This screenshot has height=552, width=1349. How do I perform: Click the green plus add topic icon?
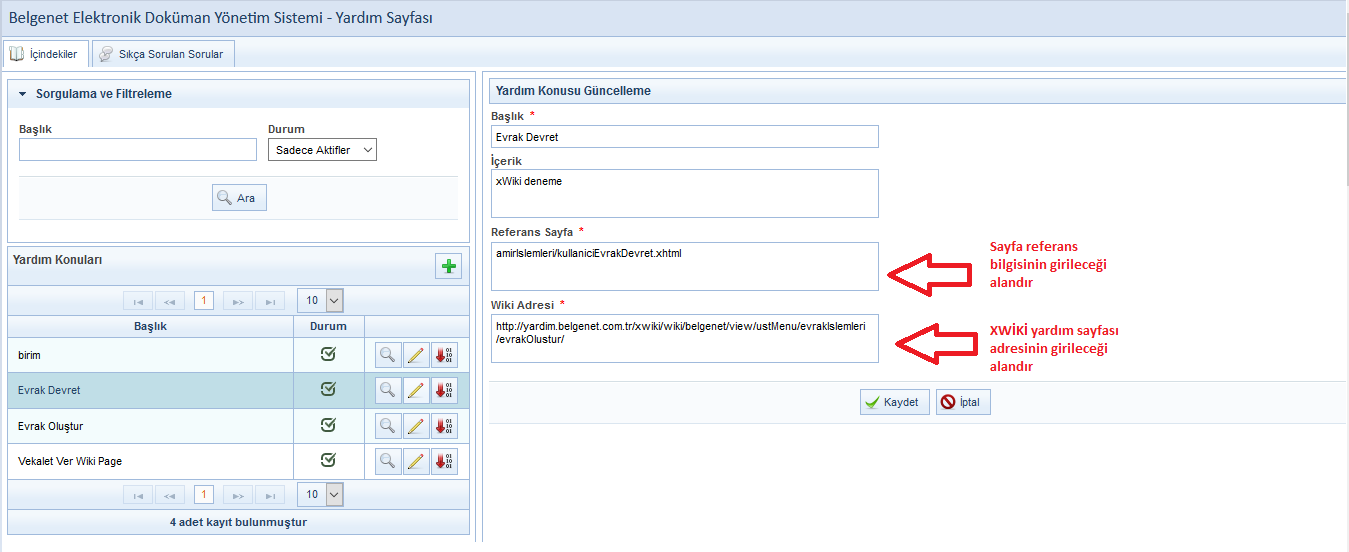tap(449, 266)
